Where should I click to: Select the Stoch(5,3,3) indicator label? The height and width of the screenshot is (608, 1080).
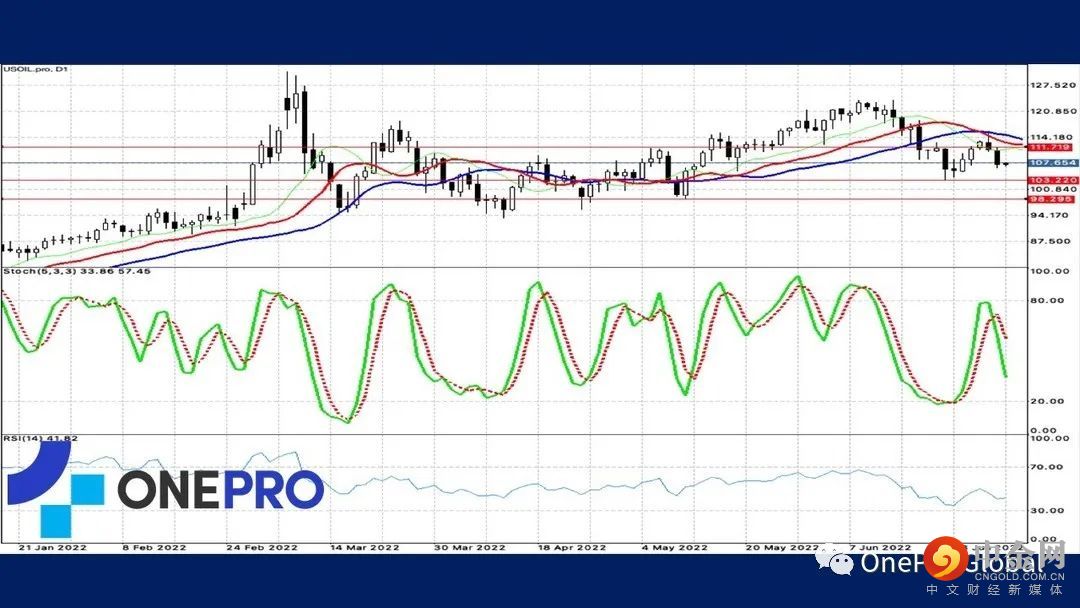[x=76, y=271]
